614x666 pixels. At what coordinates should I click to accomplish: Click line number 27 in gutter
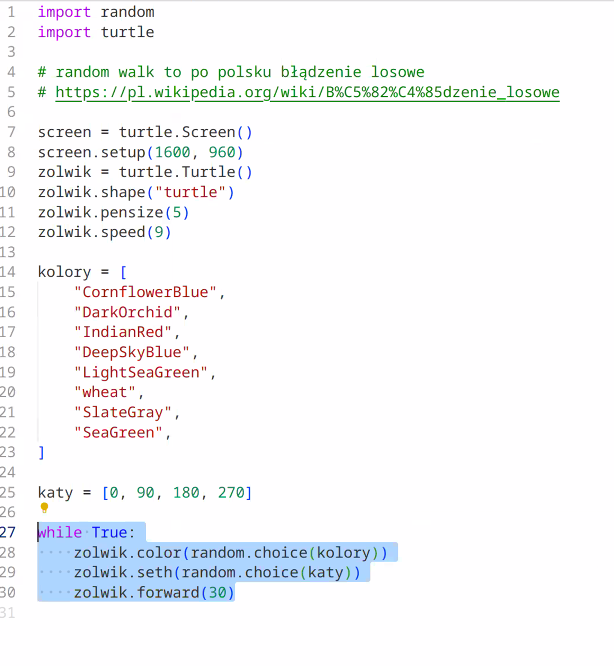8,532
